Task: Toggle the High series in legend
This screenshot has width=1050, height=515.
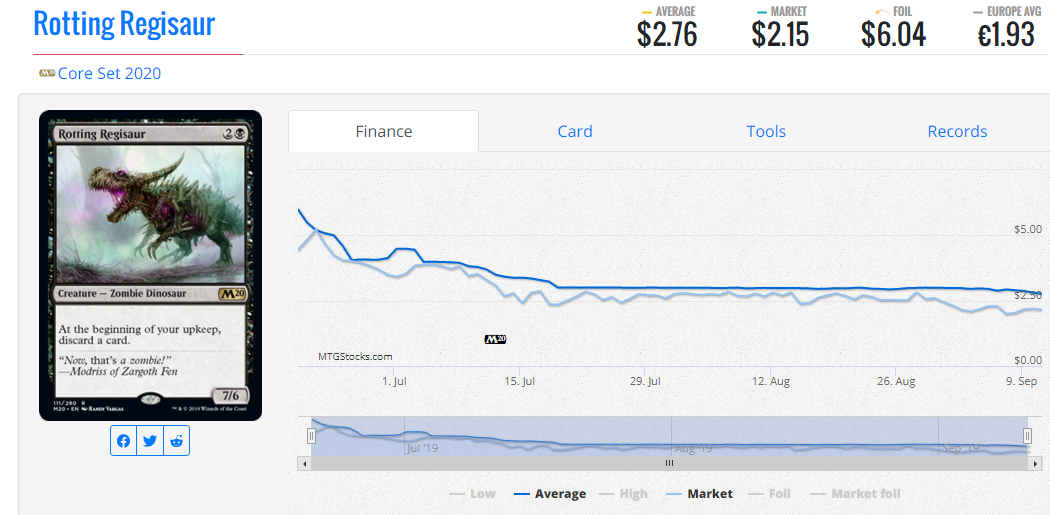Action: [623, 494]
